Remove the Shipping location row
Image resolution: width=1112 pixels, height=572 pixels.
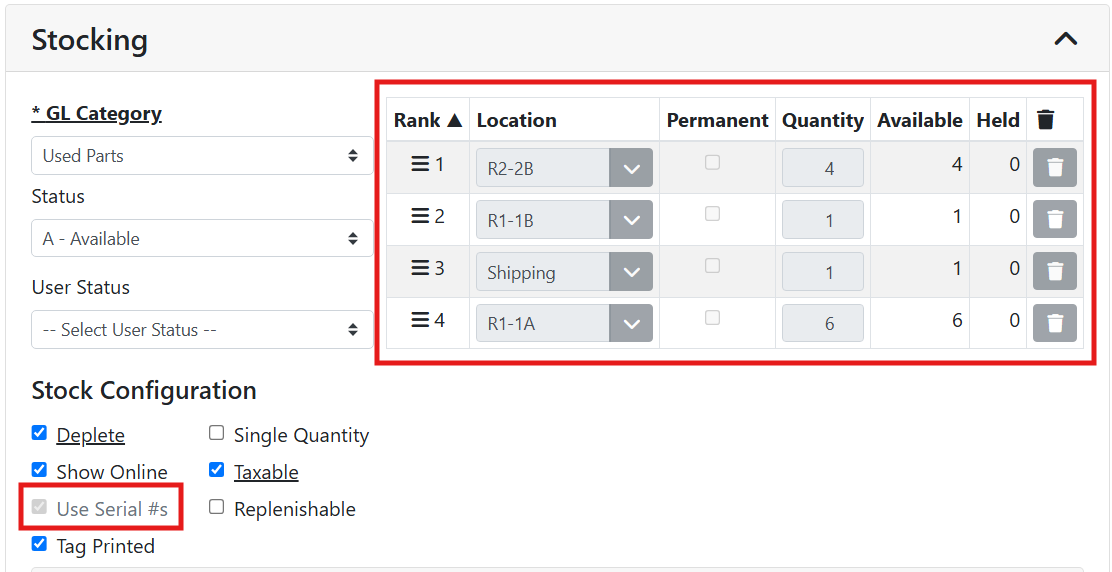(x=1054, y=271)
